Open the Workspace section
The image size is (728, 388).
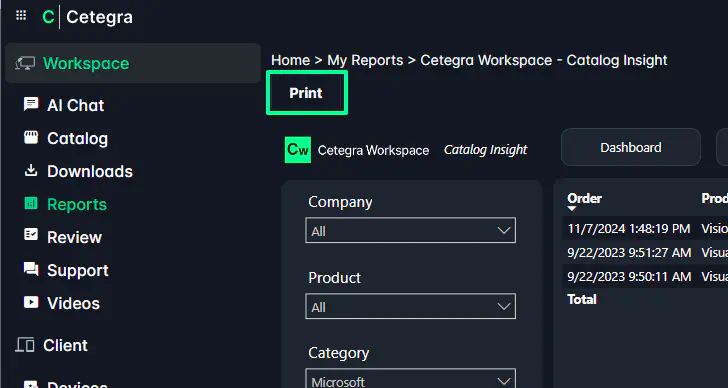tap(133, 63)
